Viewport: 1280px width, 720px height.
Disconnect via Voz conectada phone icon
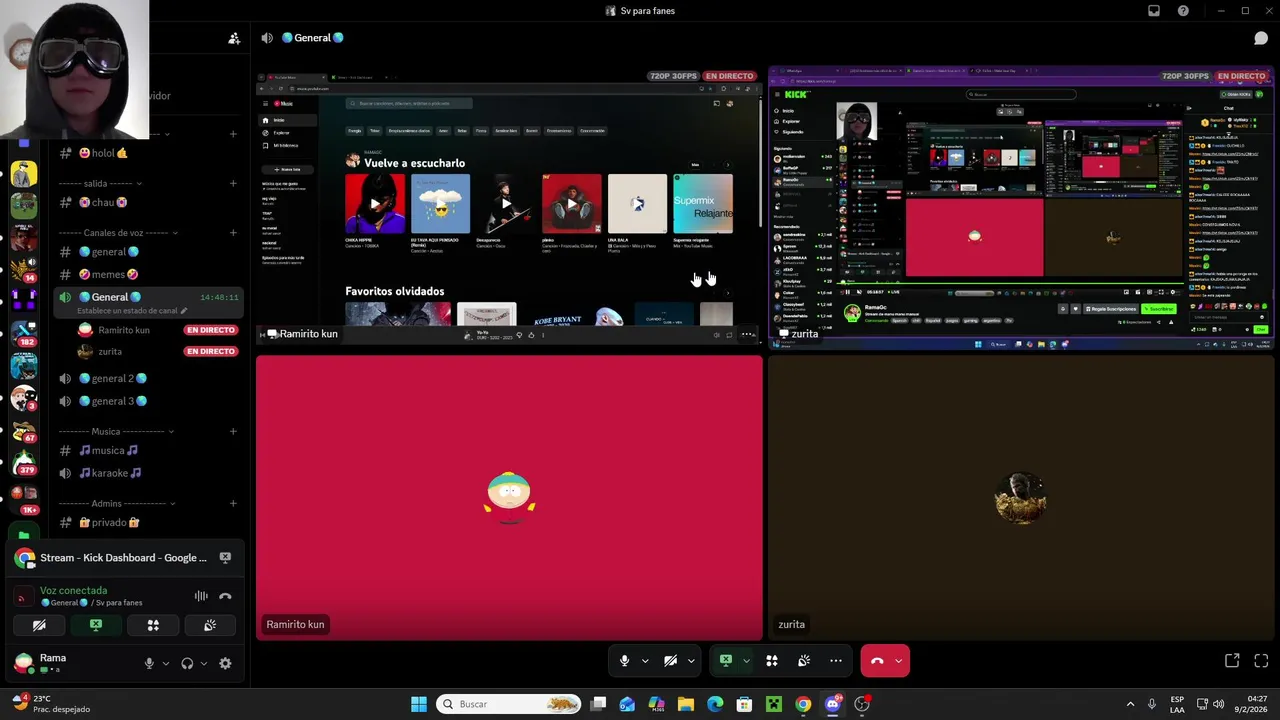pyautogui.click(x=225, y=596)
